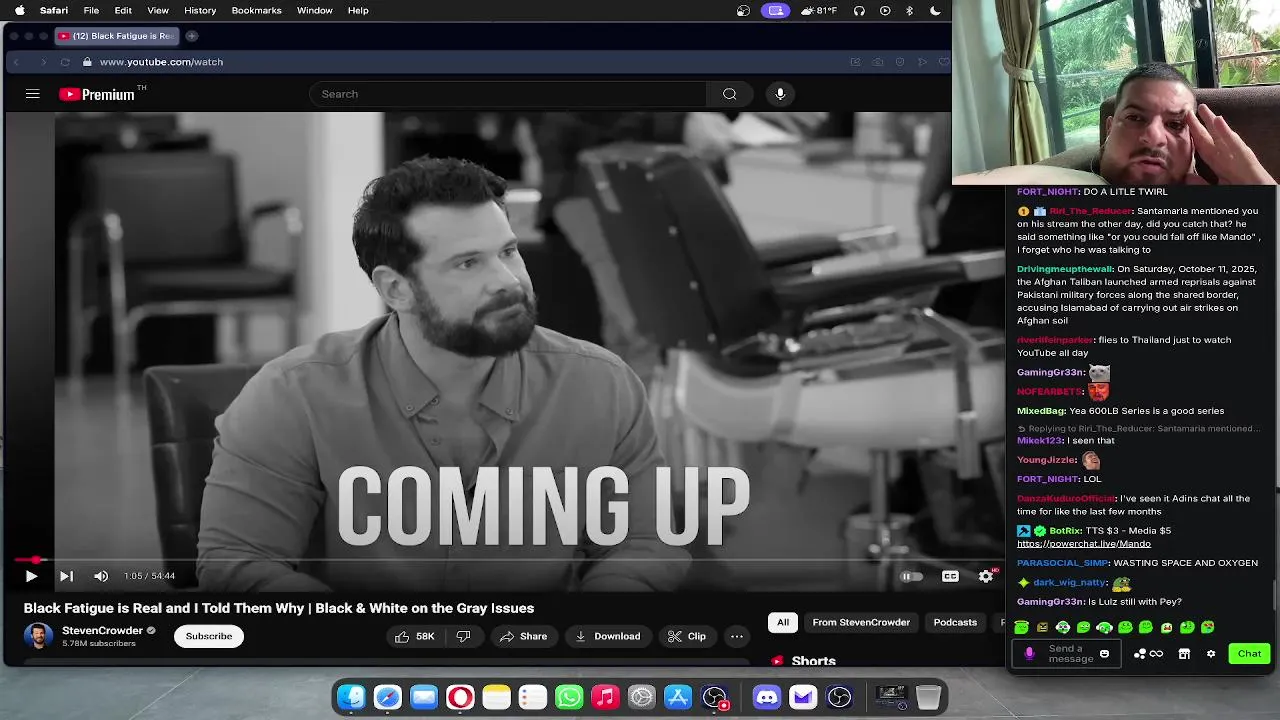Select the Podcasts filter chip

click(x=955, y=622)
